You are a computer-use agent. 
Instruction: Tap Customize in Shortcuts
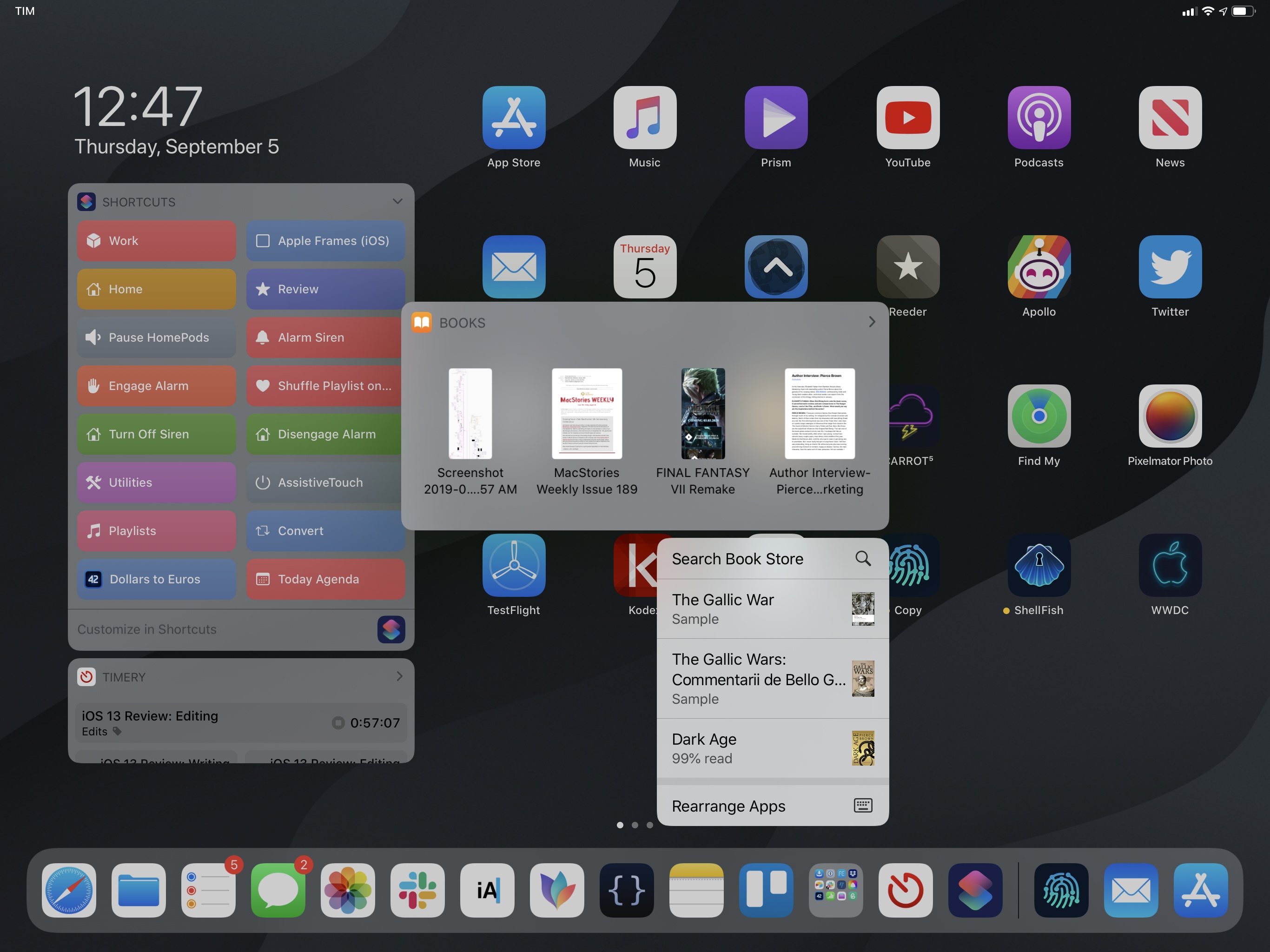[241, 629]
